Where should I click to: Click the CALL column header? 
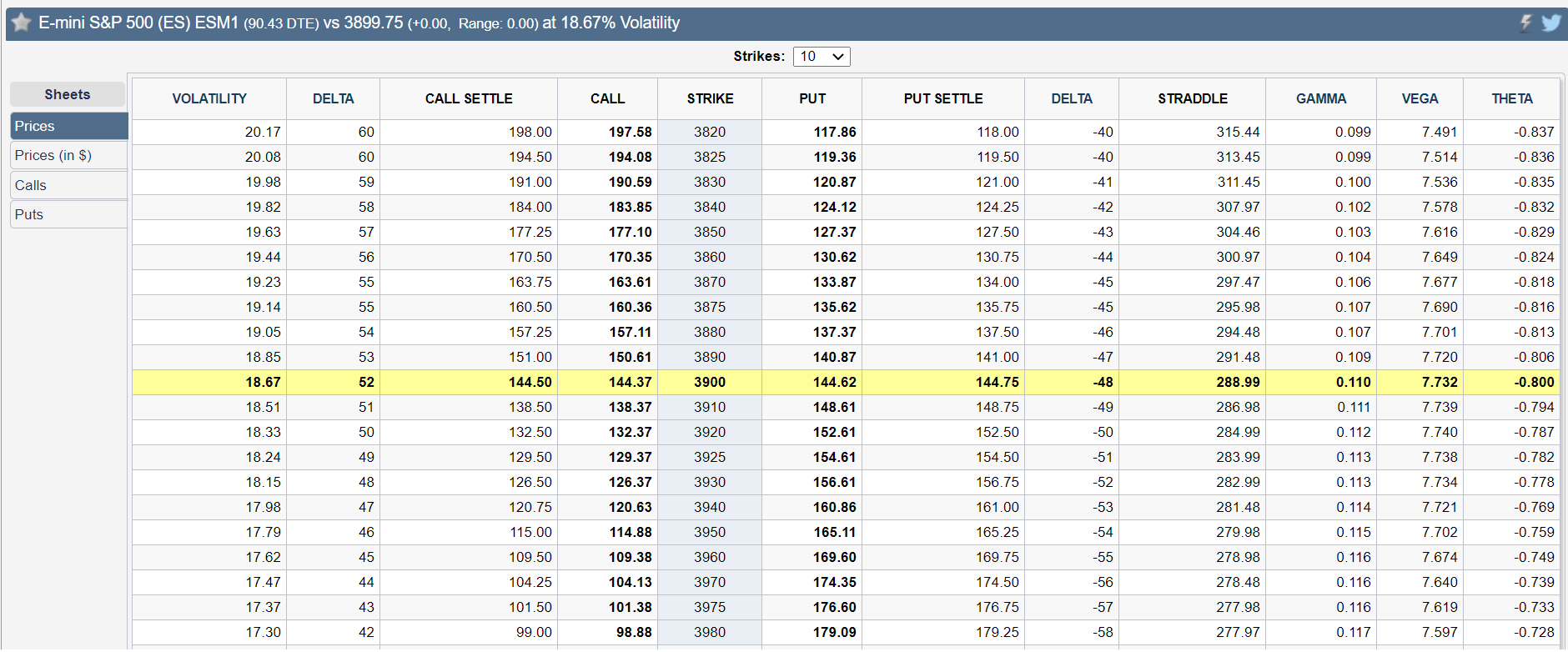pos(607,98)
